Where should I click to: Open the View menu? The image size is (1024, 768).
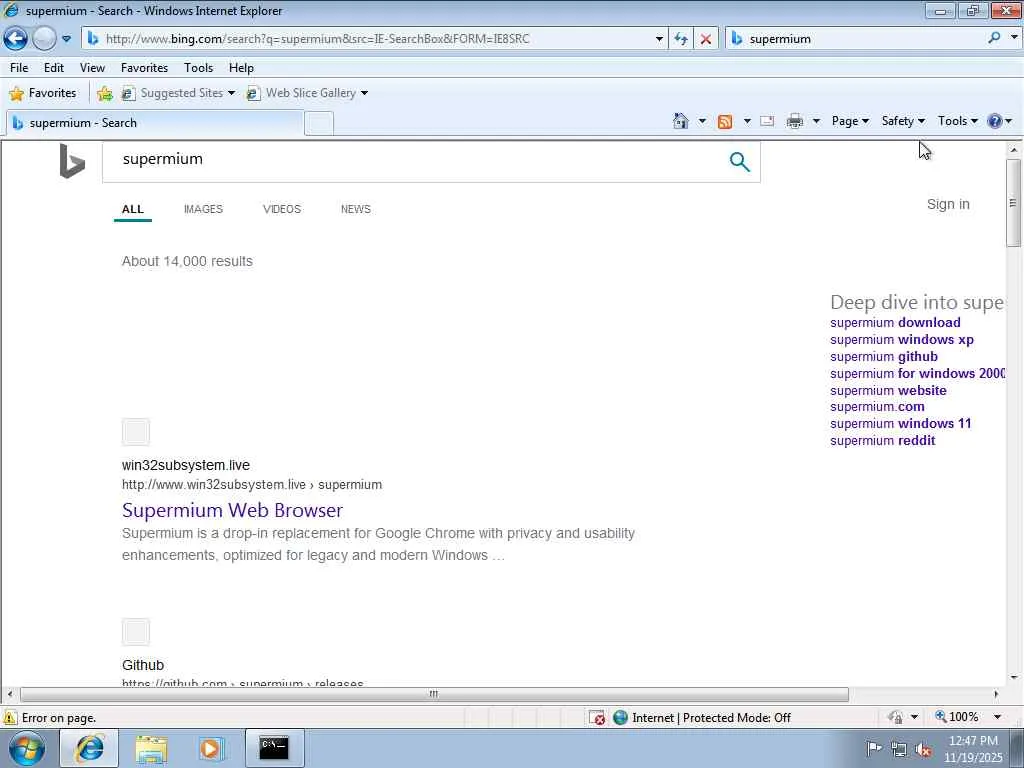pos(92,67)
